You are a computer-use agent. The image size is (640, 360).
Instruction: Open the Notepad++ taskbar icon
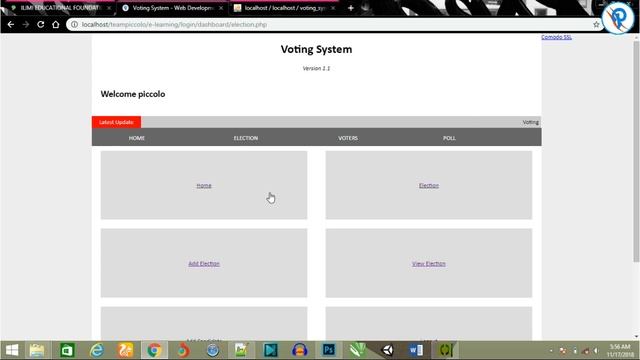241,350
